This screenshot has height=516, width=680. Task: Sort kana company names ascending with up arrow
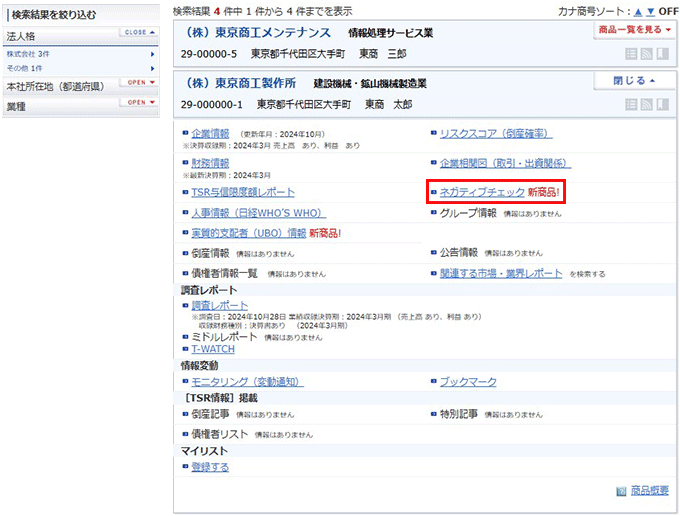638,12
